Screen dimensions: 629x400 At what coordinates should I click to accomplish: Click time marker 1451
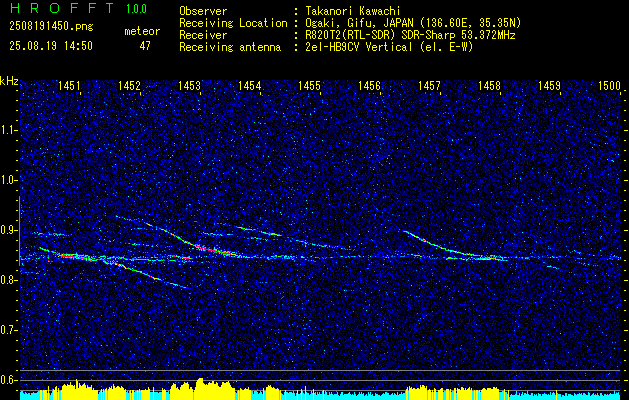pos(69,85)
